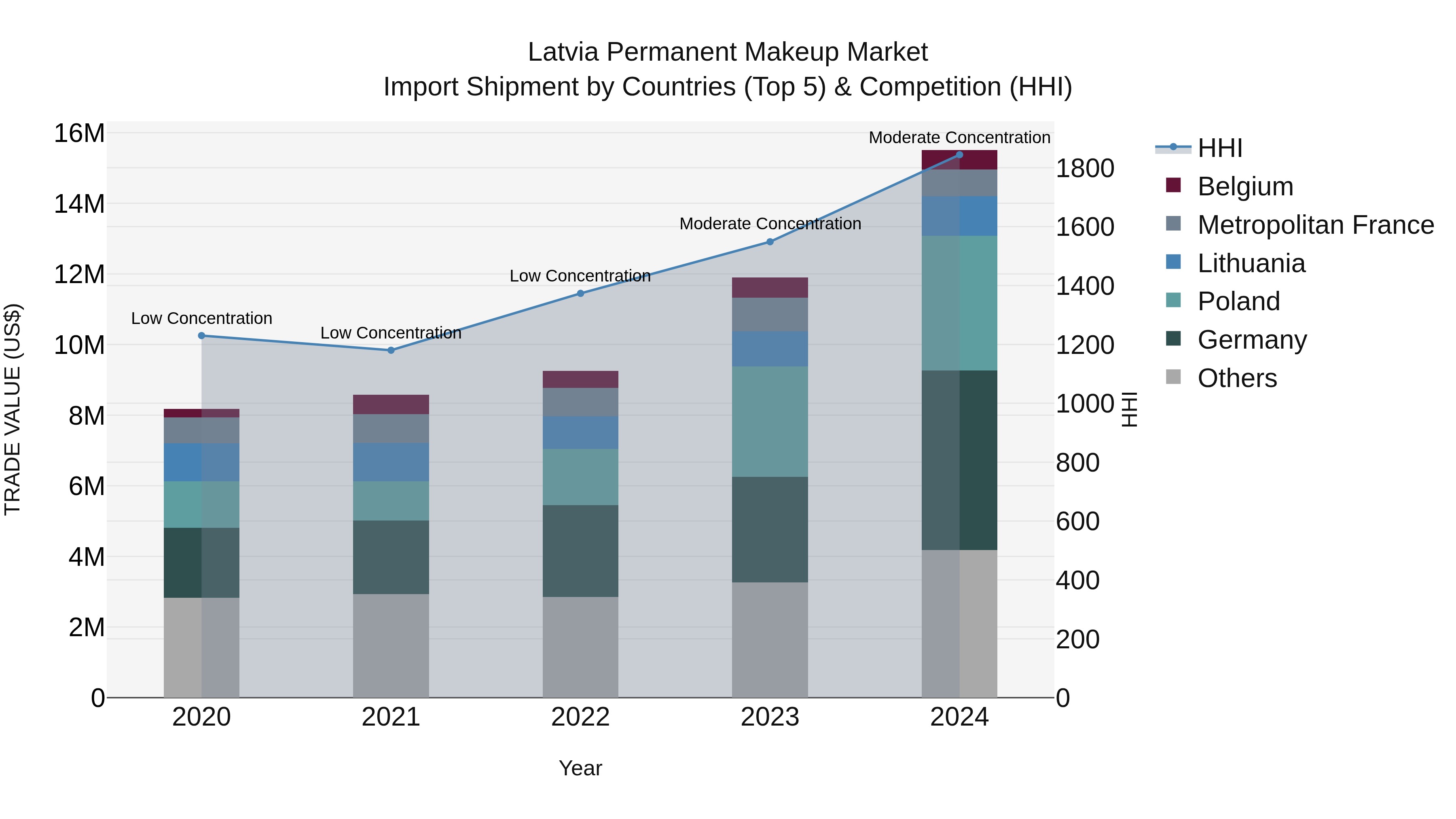Click 2024 'Moderate Concentration' annotation
1456x819 pixels.
point(960,138)
